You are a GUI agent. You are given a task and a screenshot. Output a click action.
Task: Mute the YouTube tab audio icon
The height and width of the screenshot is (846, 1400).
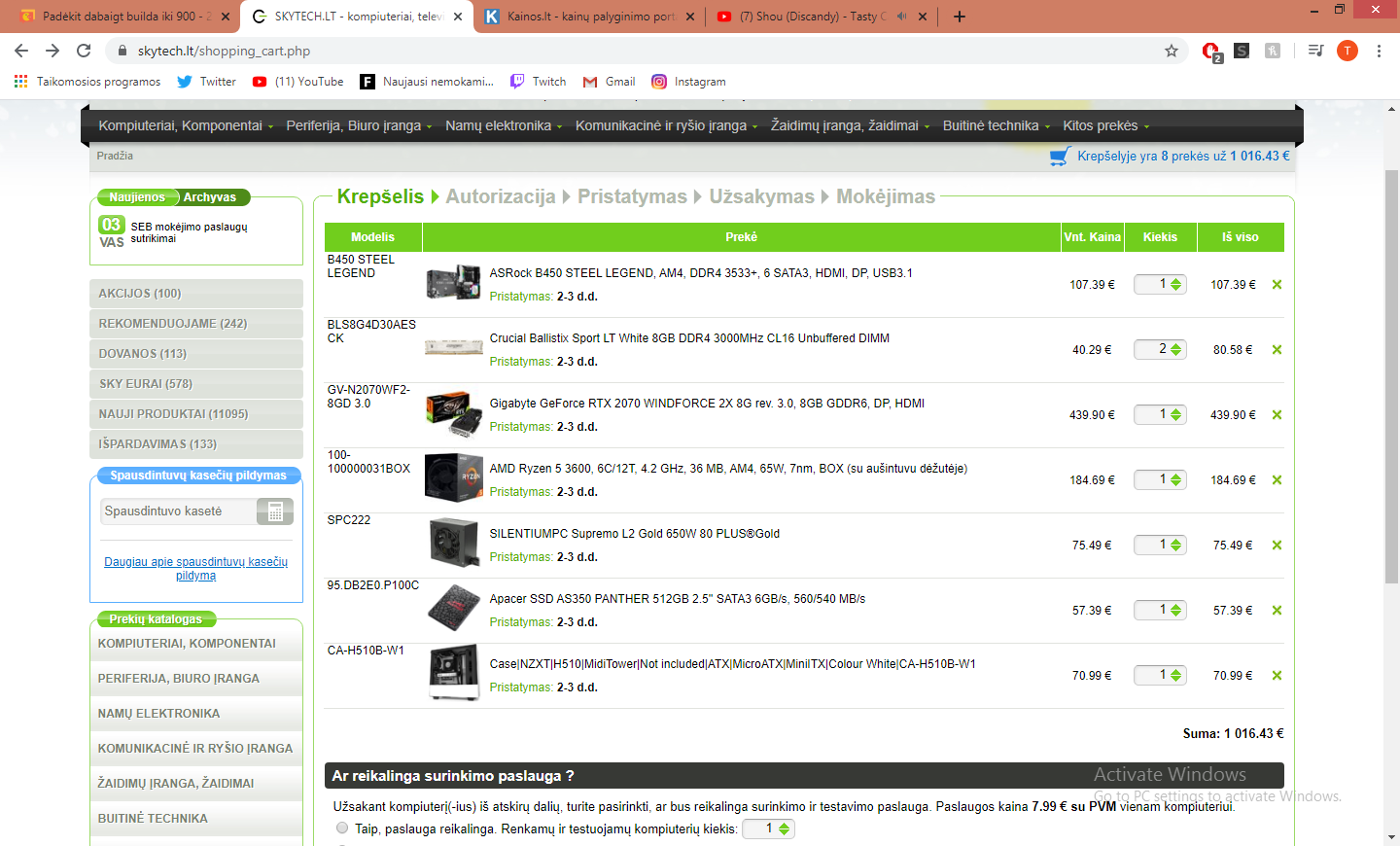901,17
